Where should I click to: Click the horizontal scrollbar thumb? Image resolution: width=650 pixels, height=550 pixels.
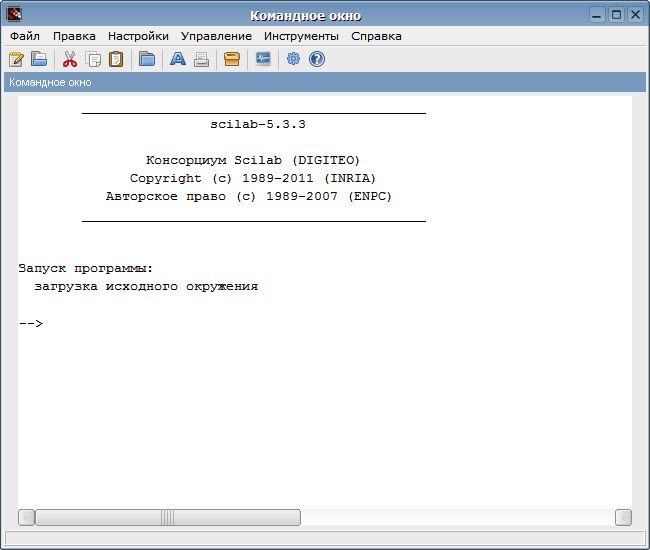pyautogui.click(x=168, y=517)
